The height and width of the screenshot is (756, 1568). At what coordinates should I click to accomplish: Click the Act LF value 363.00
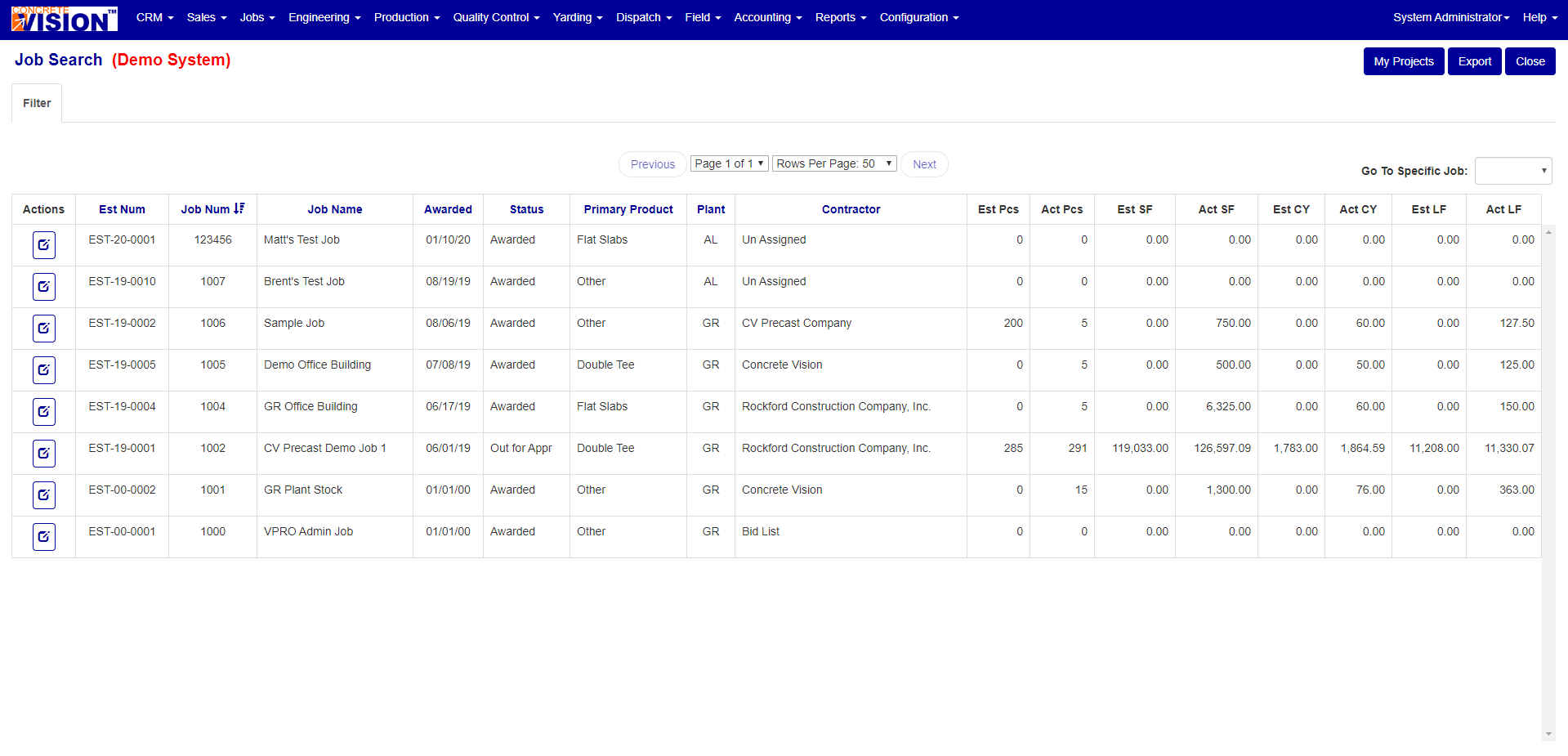click(1517, 490)
